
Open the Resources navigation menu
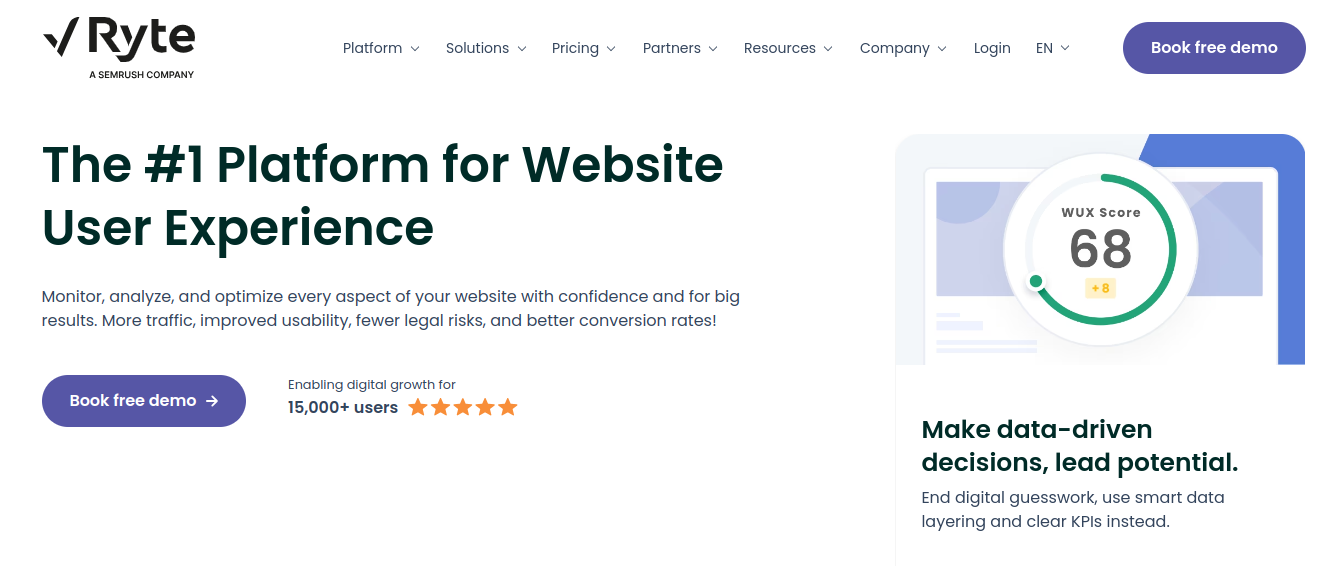point(789,48)
